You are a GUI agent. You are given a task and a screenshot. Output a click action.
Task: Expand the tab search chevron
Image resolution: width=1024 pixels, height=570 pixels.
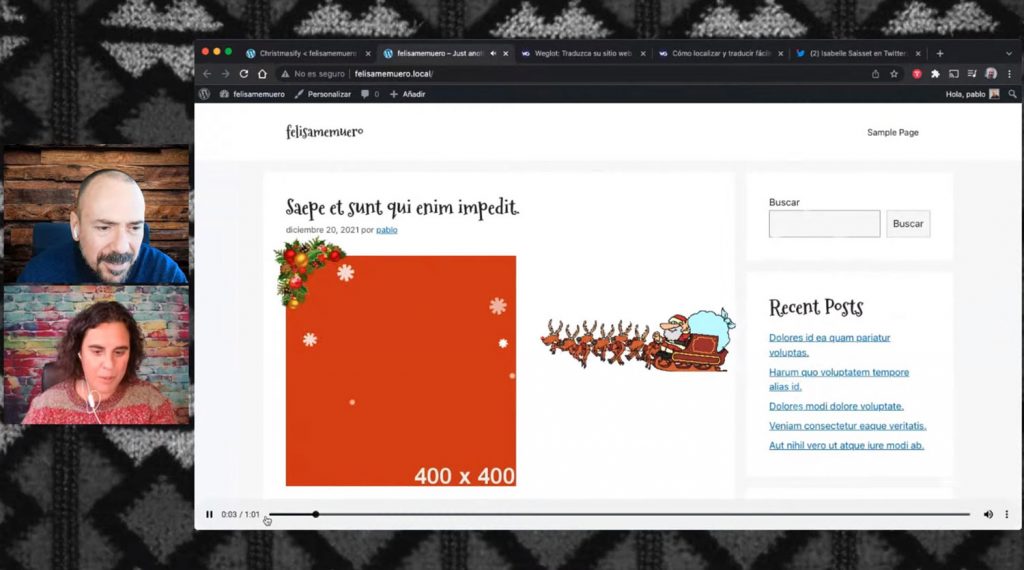(x=1008, y=53)
